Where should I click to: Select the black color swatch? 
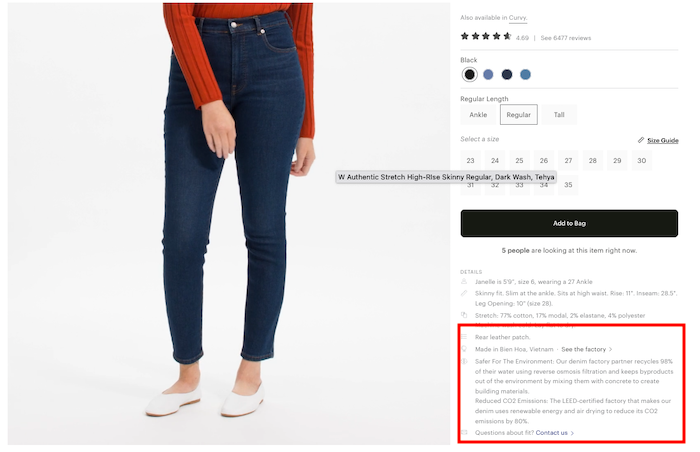coord(469,75)
